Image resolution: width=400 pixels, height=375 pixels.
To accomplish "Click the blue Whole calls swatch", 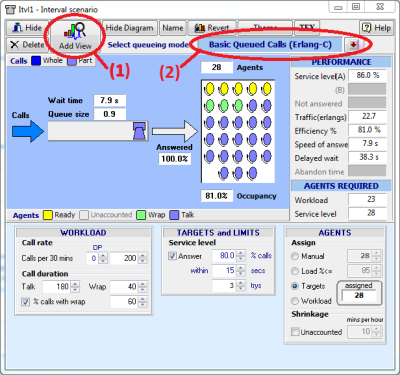I will click(x=36, y=61).
